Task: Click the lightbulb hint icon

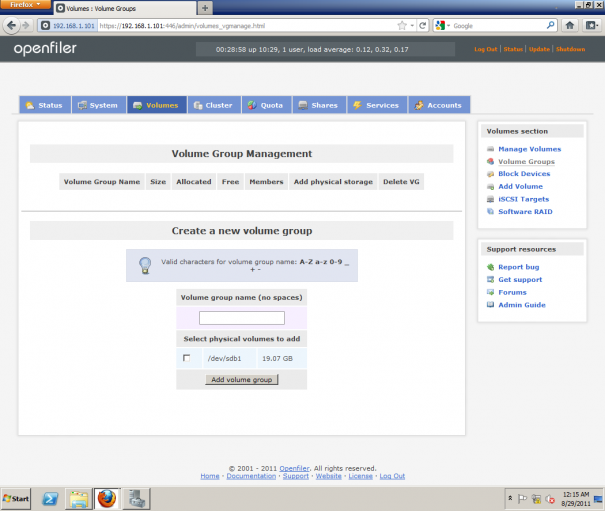Action: point(145,265)
